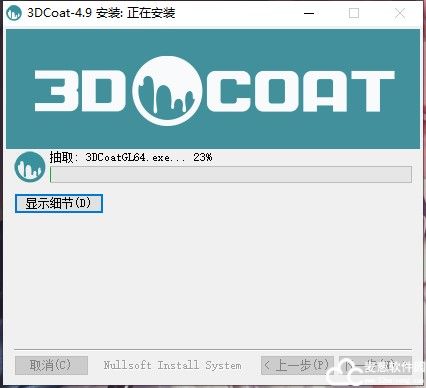Click the 显示细节(D) show details button
The image size is (426, 388).
click(x=59, y=203)
